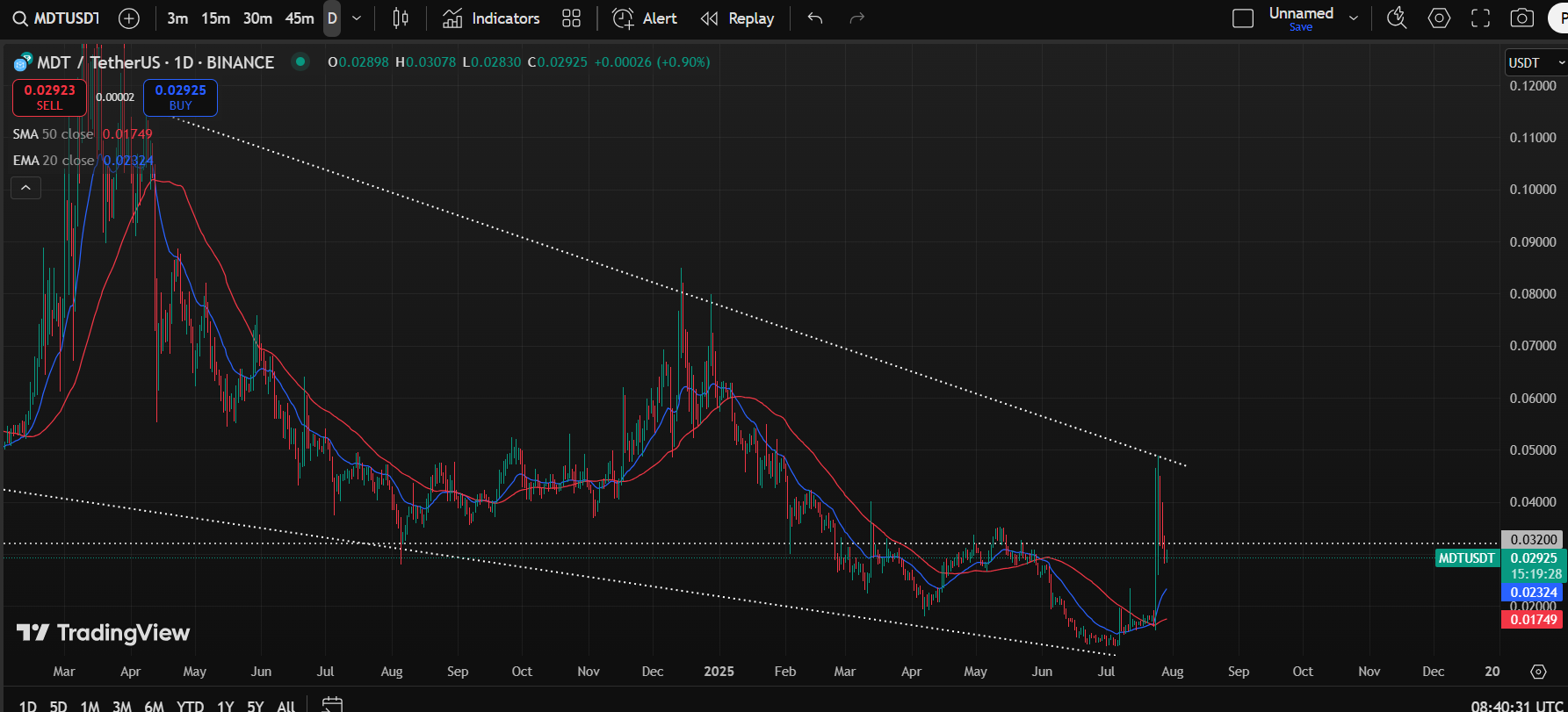
Task: Select the daily D timeframe
Action: pyautogui.click(x=332, y=18)
